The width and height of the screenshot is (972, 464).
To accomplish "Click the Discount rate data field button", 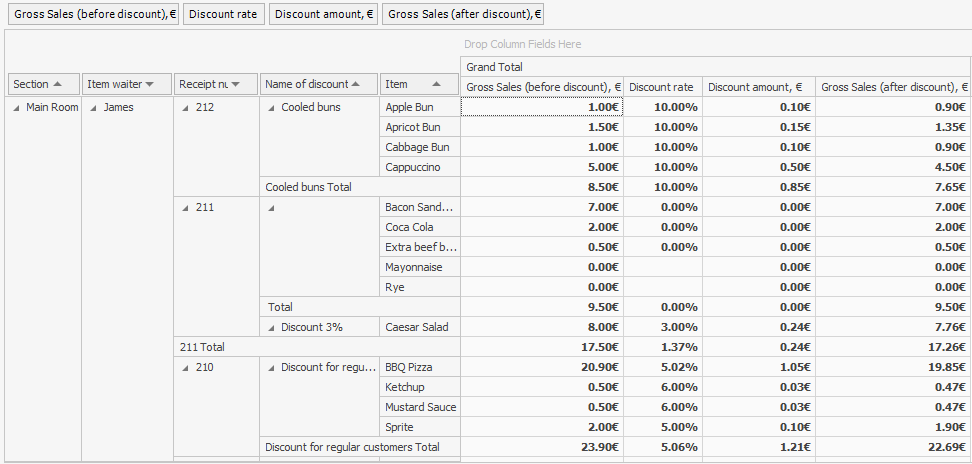I will click(223, 14).
